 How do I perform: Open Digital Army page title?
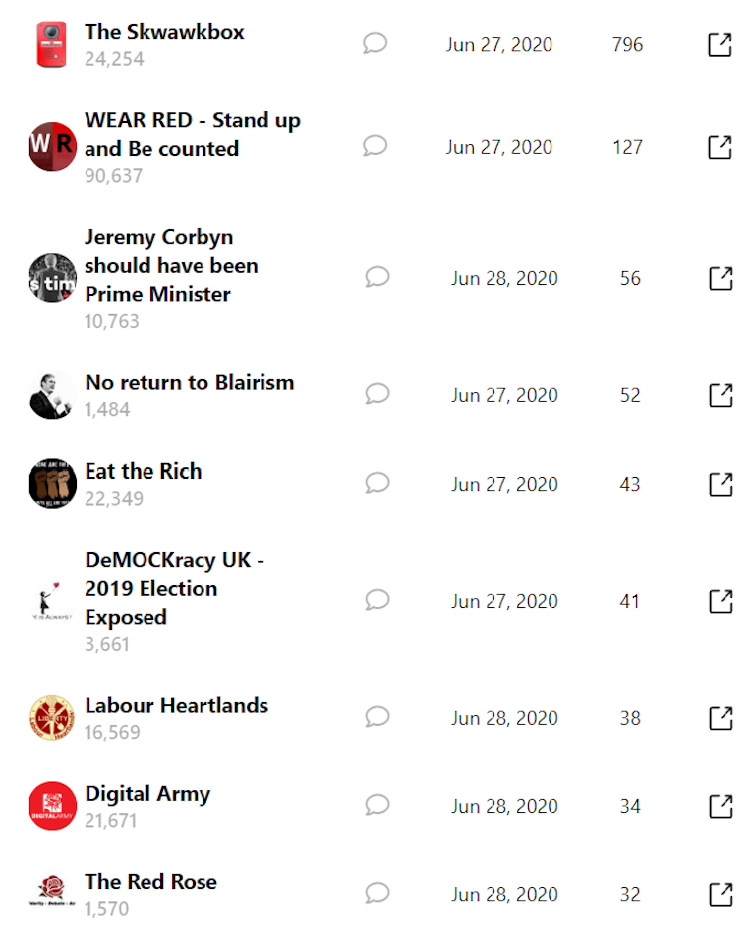pyautogui.click(x=147, y=794)
